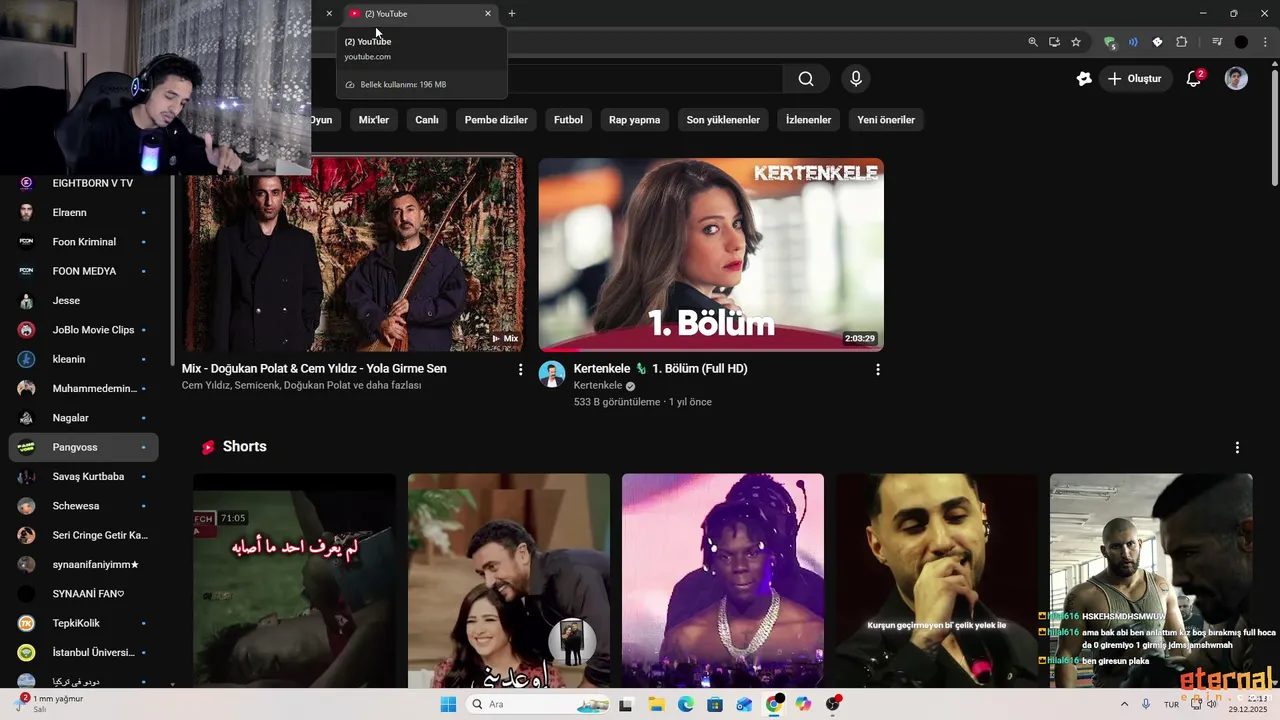Open a new browser tab
The height and width of the screenshot is (720, 1280).
[512, 13]
